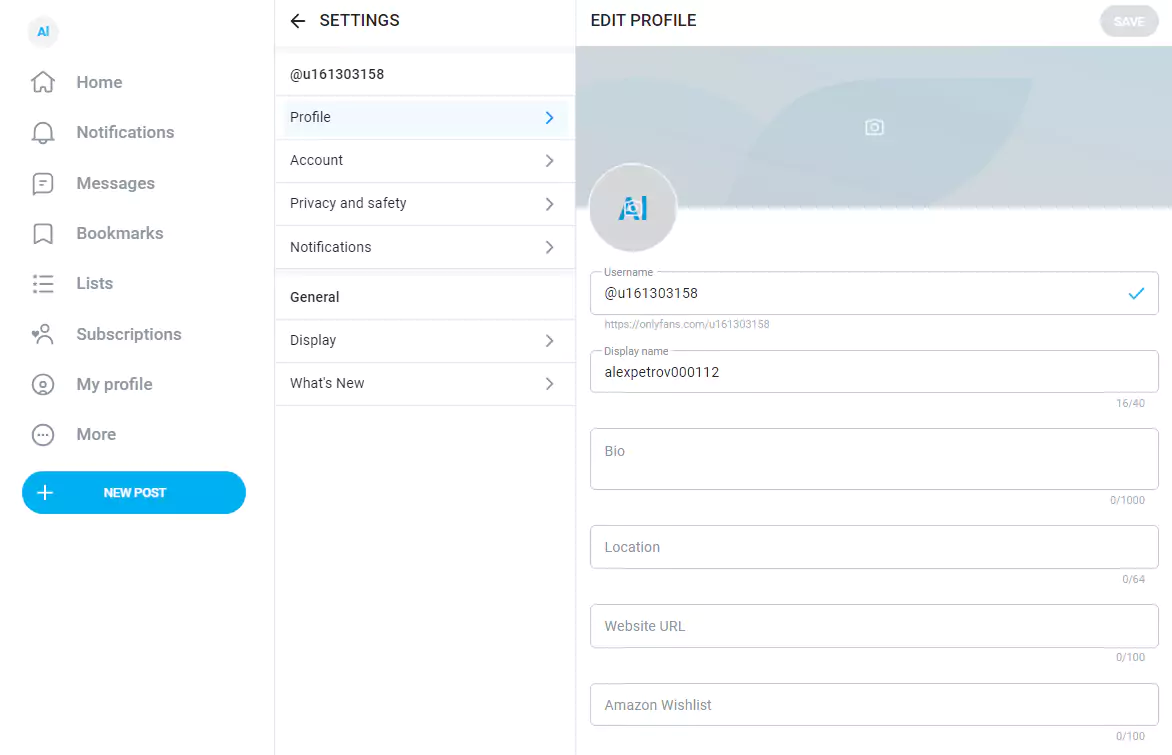The width and height of the screenshot is (1172, 755).
Task: Click the Subscriptions heart-person icon
Action: pyautogui.click(x=43, y=334)
